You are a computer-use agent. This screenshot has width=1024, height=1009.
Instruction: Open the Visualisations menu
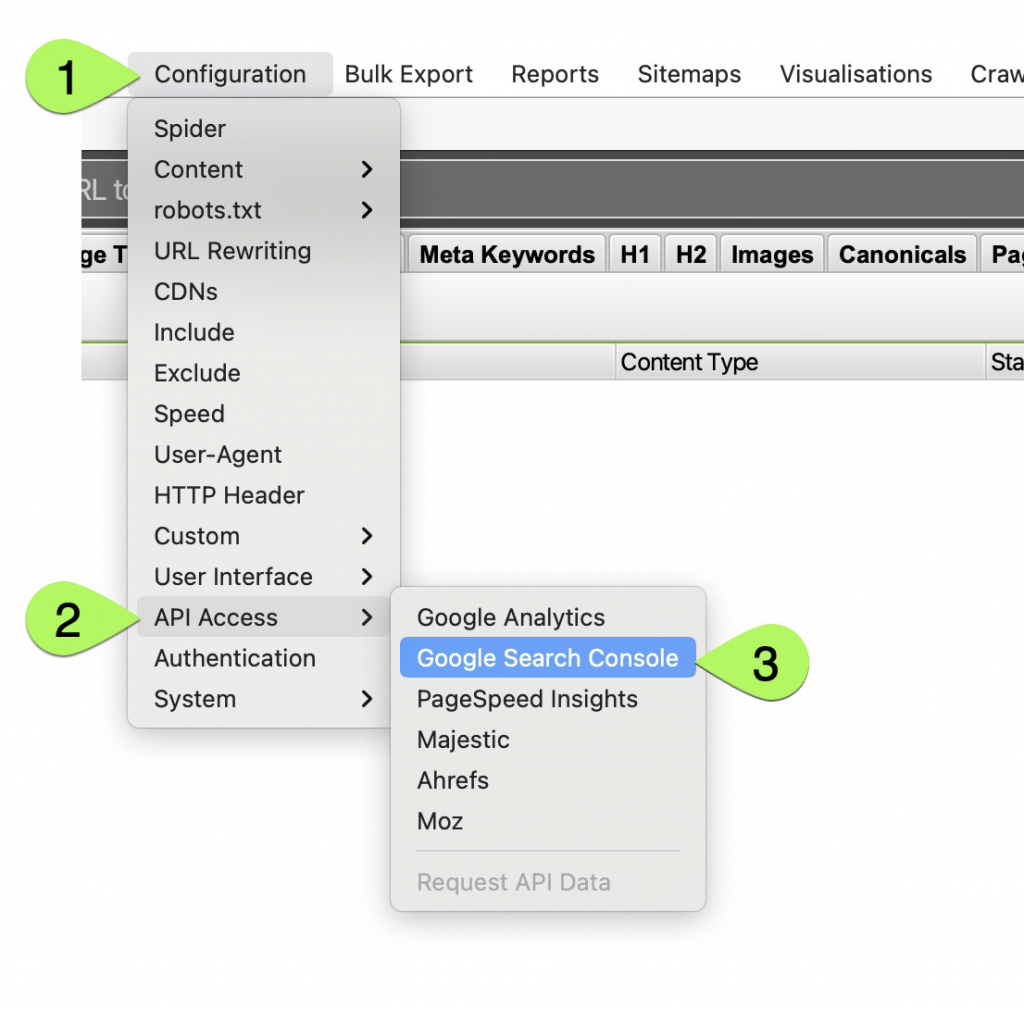tap(856, 74)
